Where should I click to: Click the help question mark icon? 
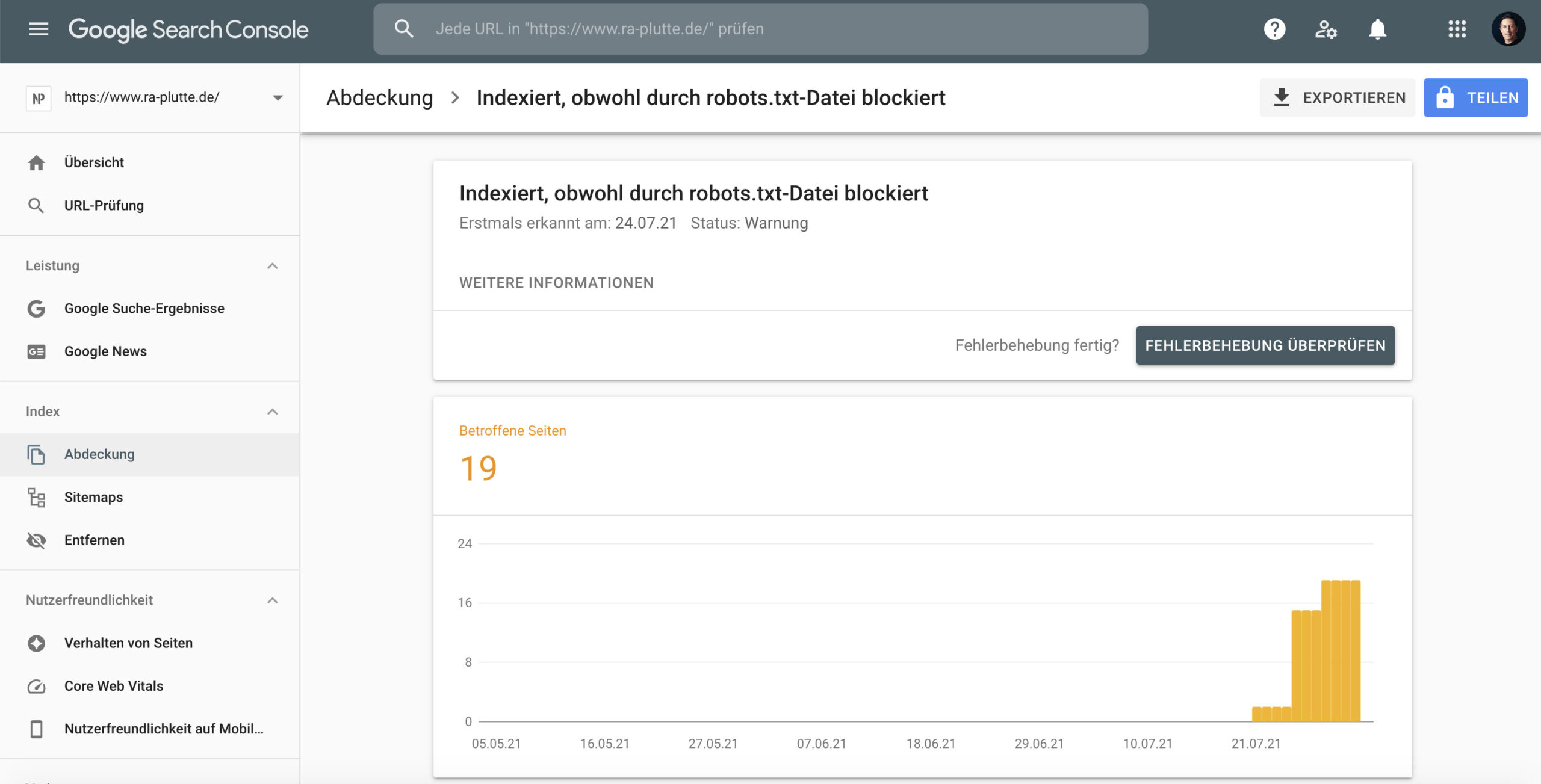[1274, 29]
